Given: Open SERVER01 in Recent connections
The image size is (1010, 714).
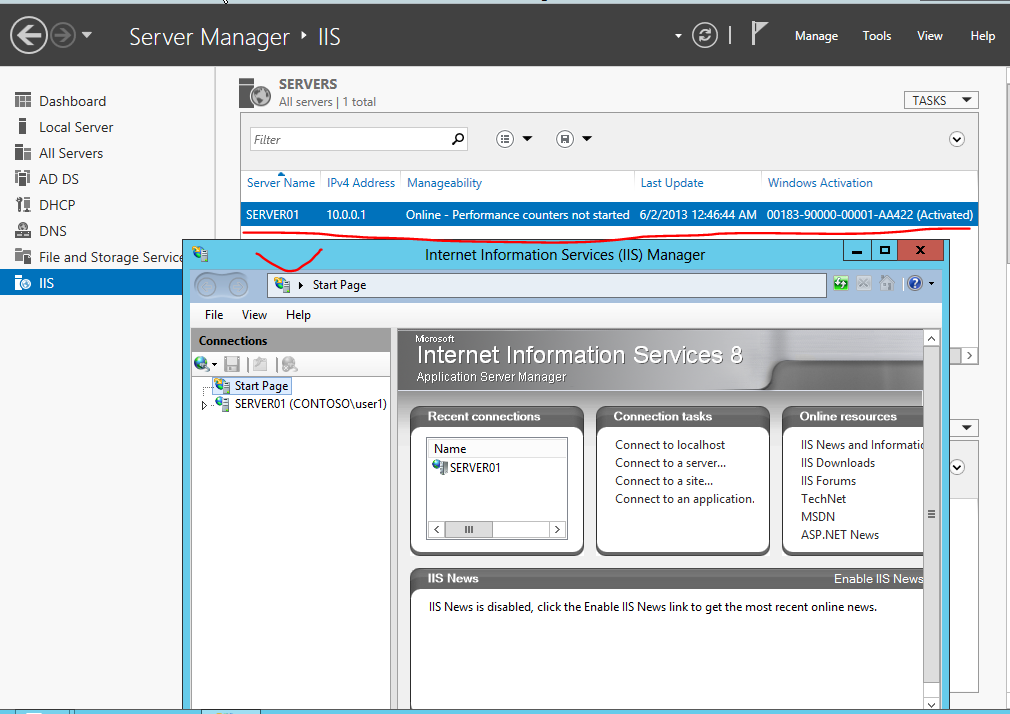Looking at the screenshot, I should (475, 467).
